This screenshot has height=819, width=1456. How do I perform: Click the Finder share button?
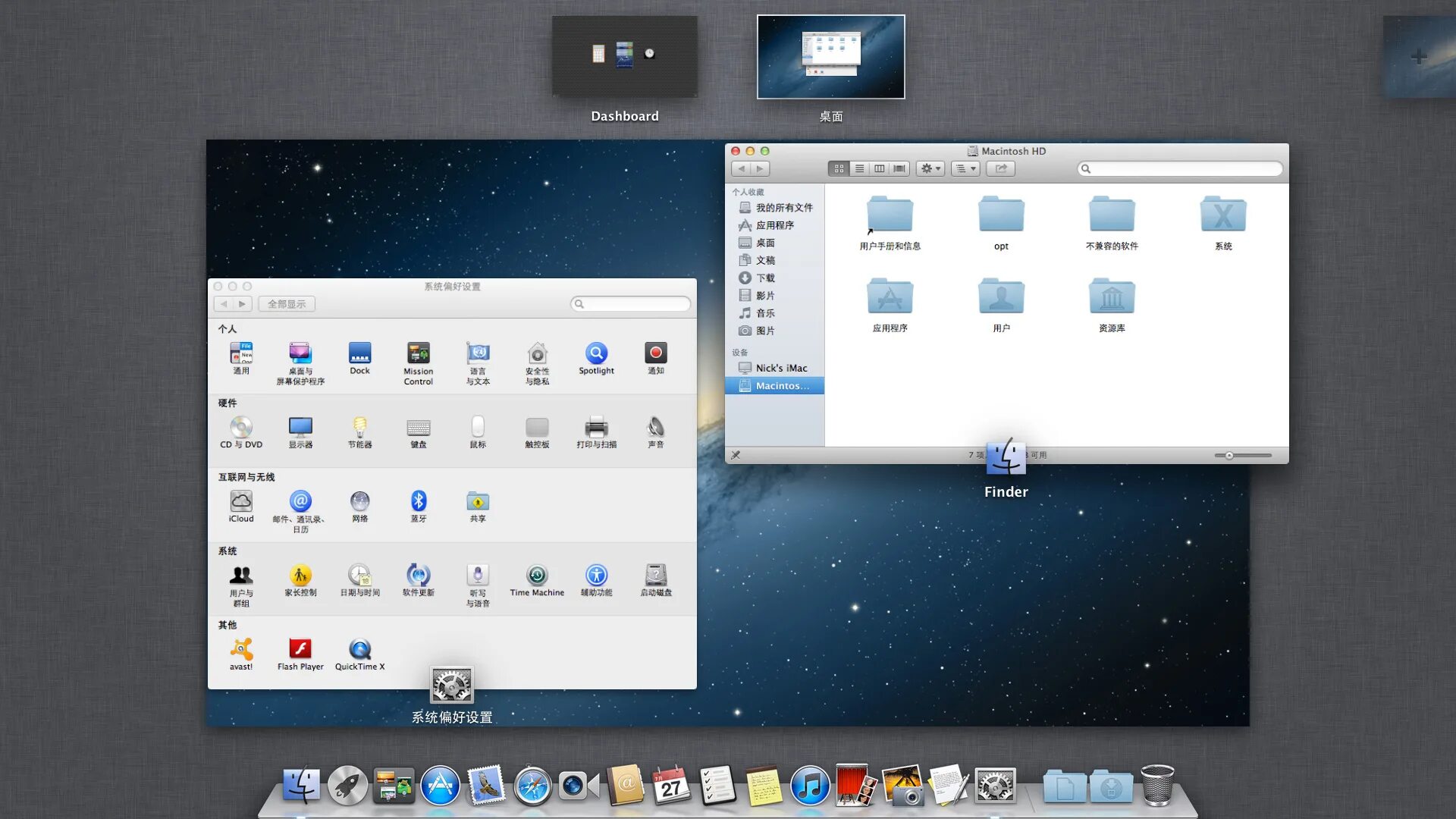[x=1000, y=169]
